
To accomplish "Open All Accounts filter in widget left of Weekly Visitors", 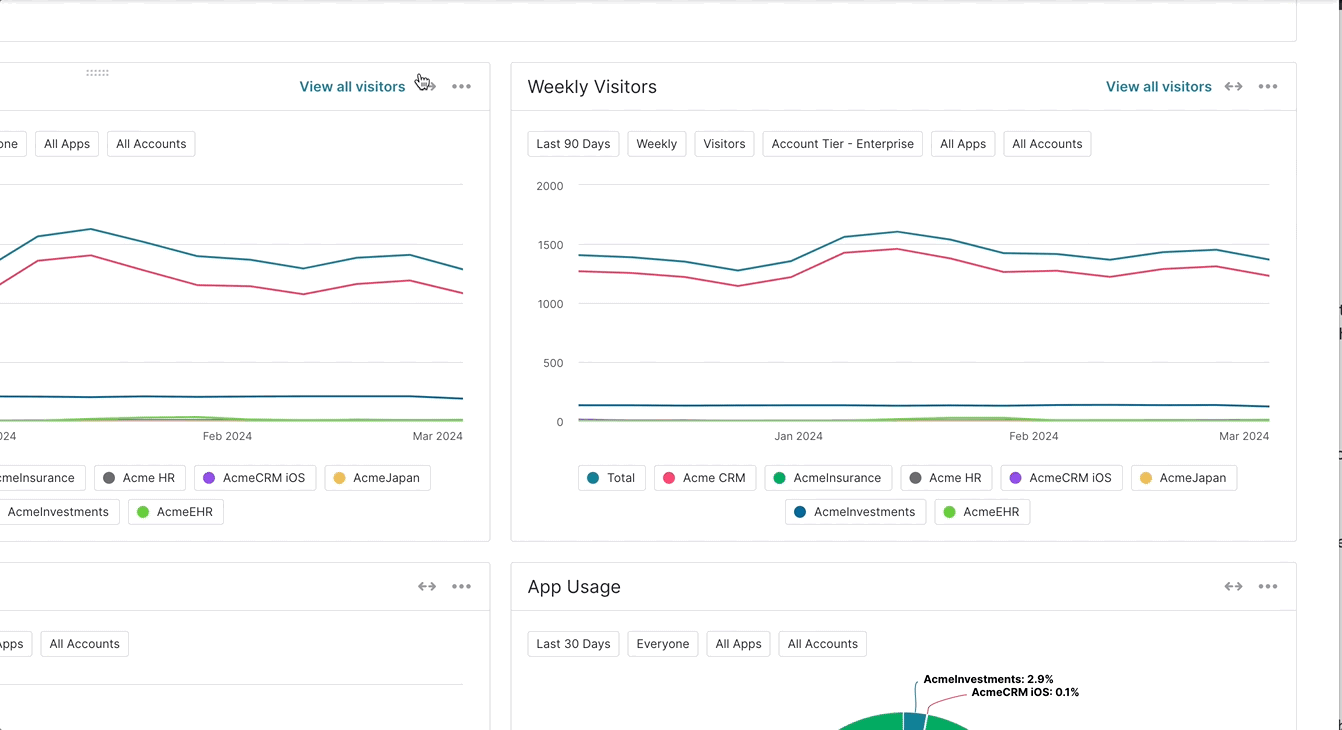I will [151, 144].
